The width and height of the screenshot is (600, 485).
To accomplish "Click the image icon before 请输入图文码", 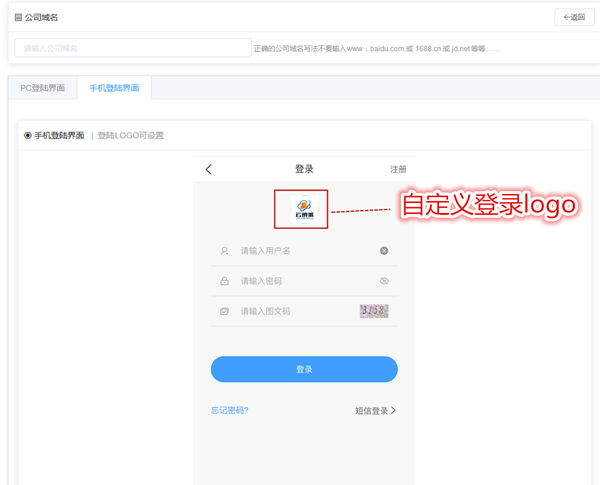I will [224, 311].
